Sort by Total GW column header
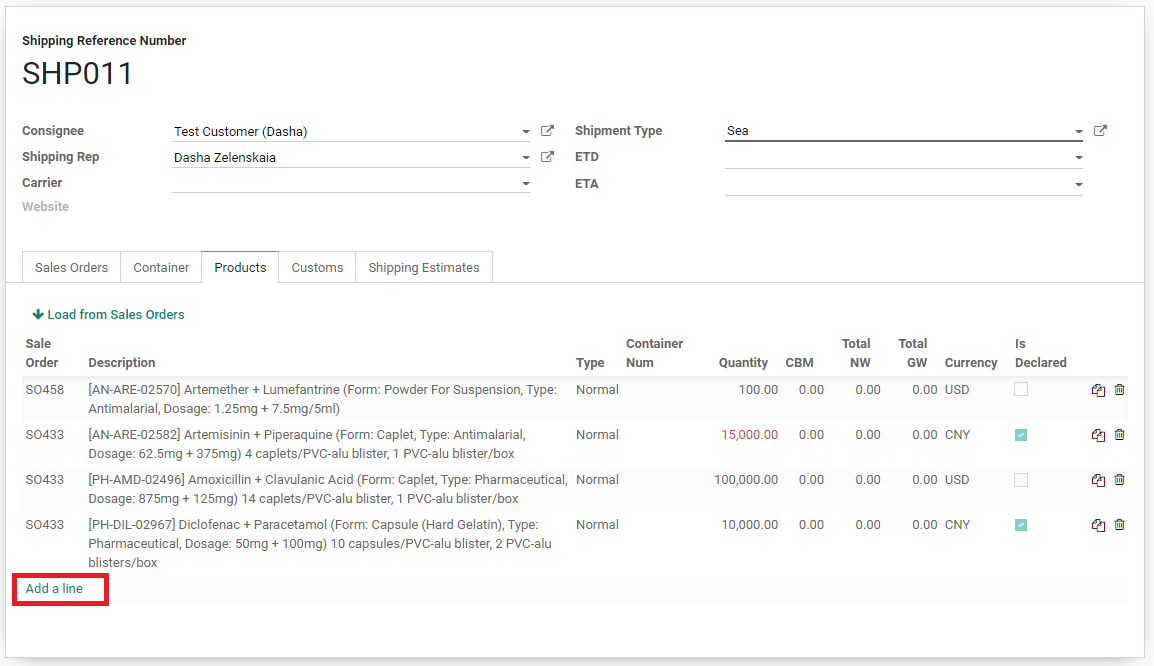Screen dimensions: 1154x666 pos(913,353)
